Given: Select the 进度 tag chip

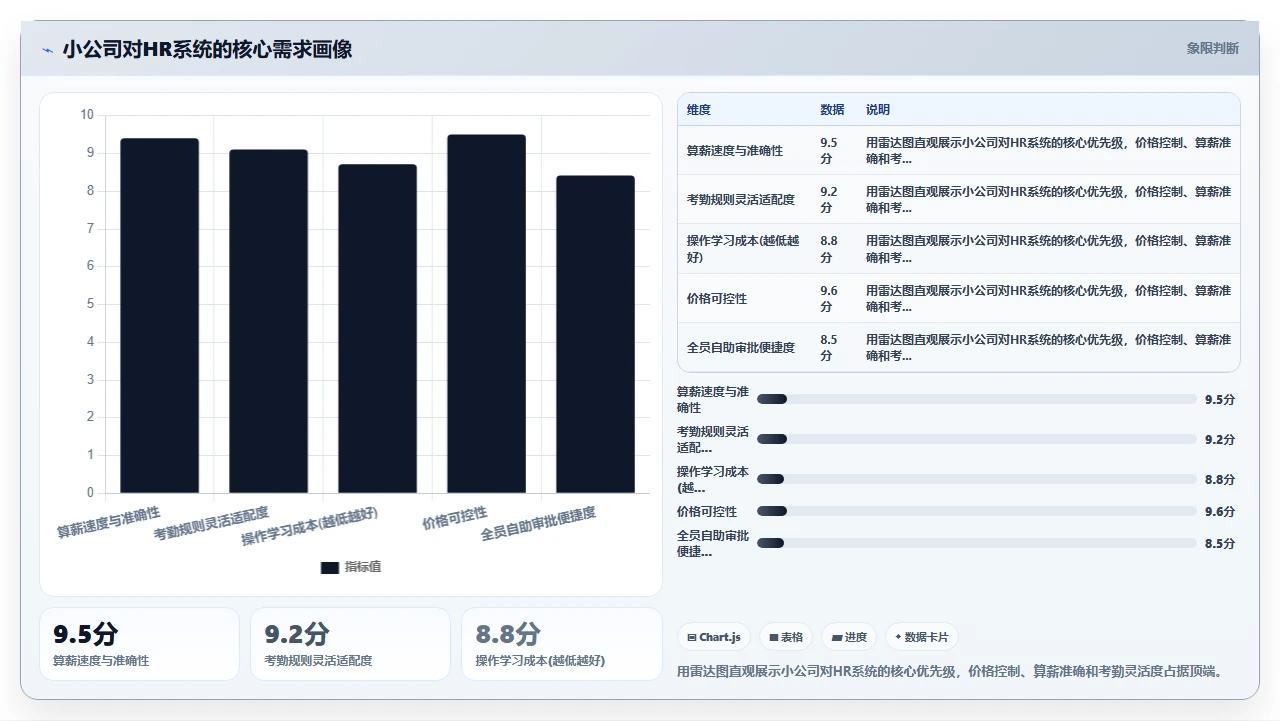Looking at the screenshot, I should (849, 637).
